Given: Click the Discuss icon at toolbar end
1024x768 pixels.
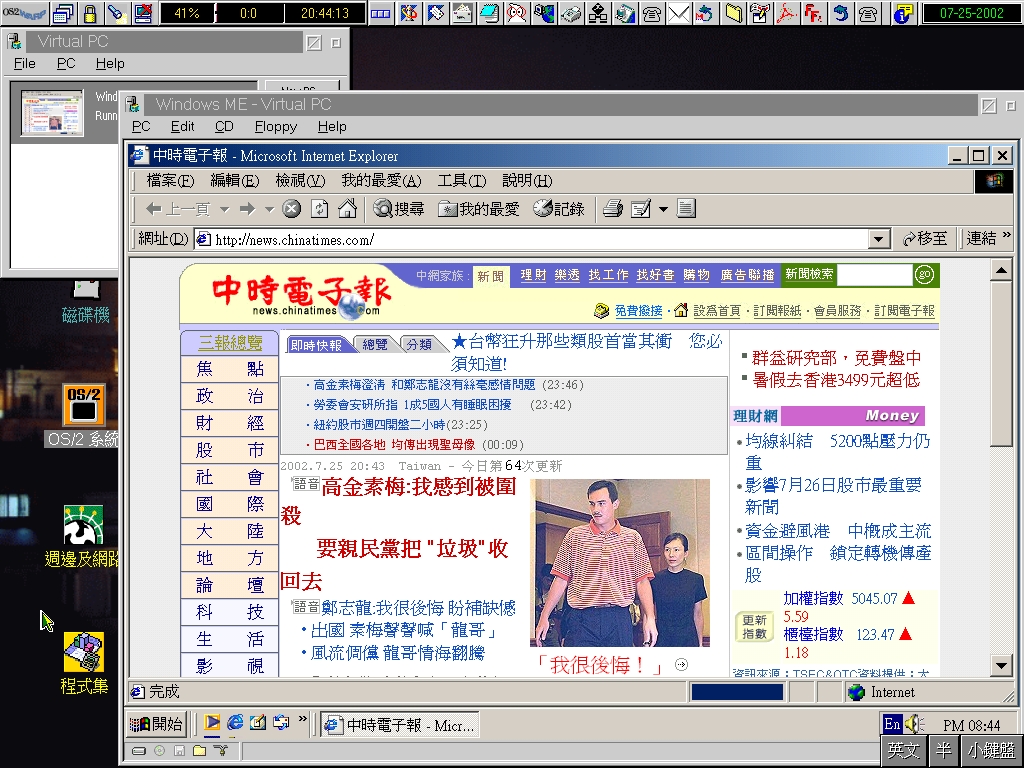Looking at the screenshot, I should point(686,209).
